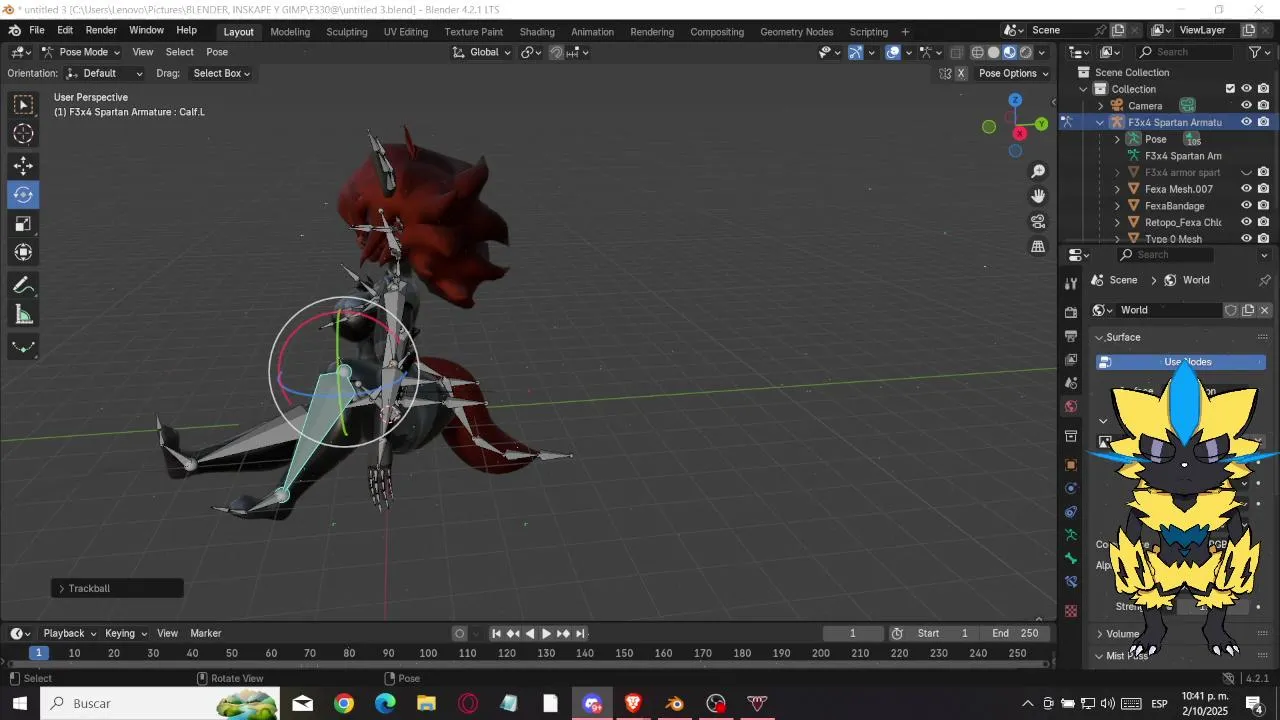Open the File menu
1280x720 pixels.
pos(37,31)
